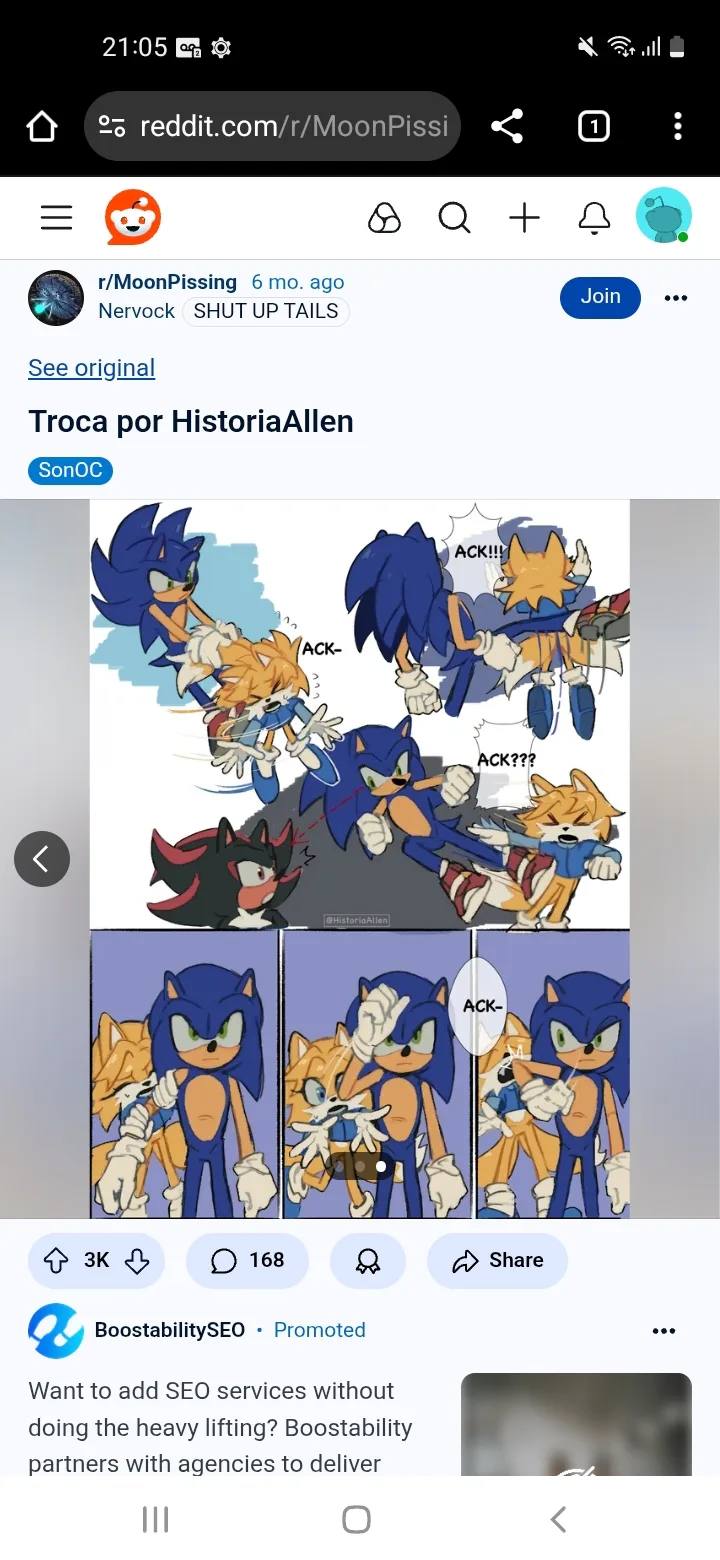Select the first gallery page indicator dot
Image resolution: width=720 pixels, height=1560 pixels.
[339, 1166]
